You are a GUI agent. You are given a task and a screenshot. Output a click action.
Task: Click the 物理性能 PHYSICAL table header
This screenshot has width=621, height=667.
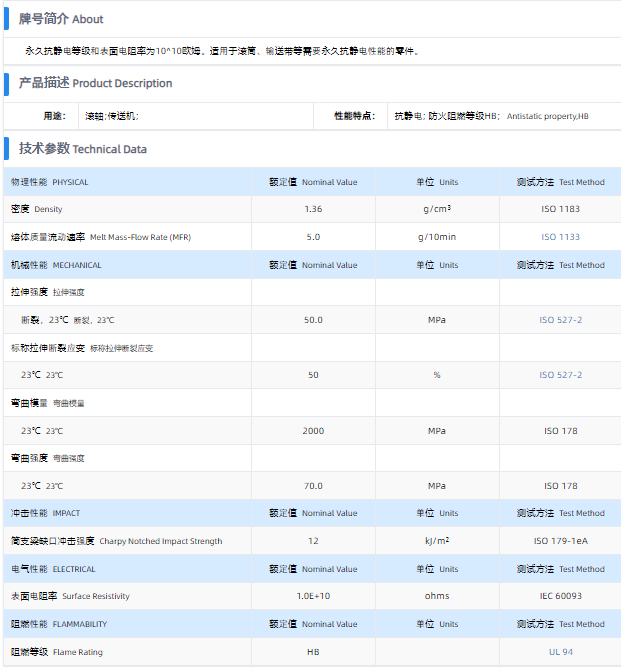[x=50, y=182]
